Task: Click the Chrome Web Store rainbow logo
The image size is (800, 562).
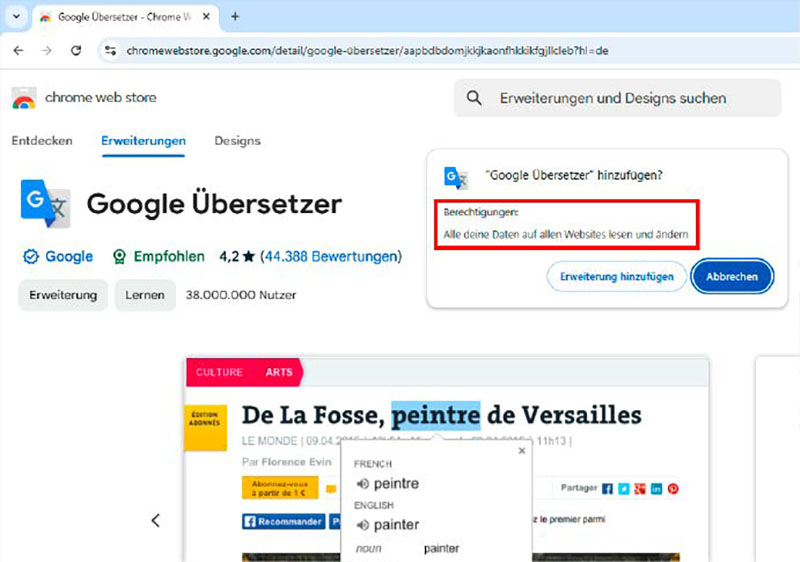Action: point(24,98)
